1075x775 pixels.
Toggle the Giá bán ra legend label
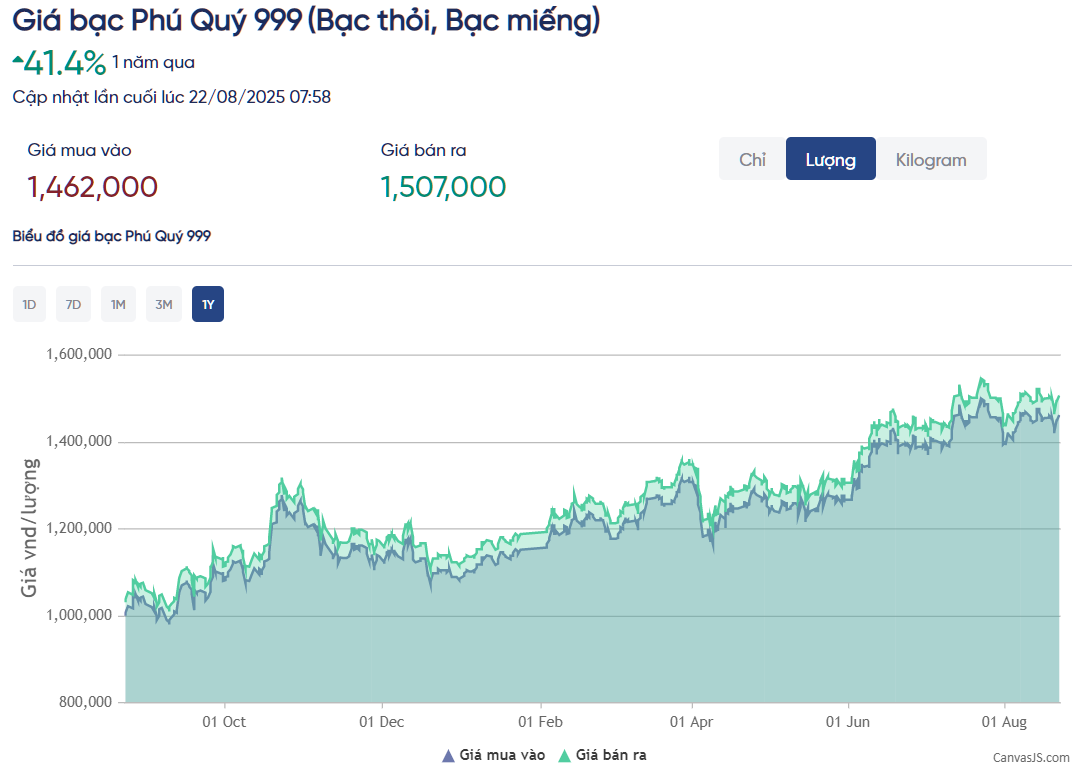tap(610, 755)
